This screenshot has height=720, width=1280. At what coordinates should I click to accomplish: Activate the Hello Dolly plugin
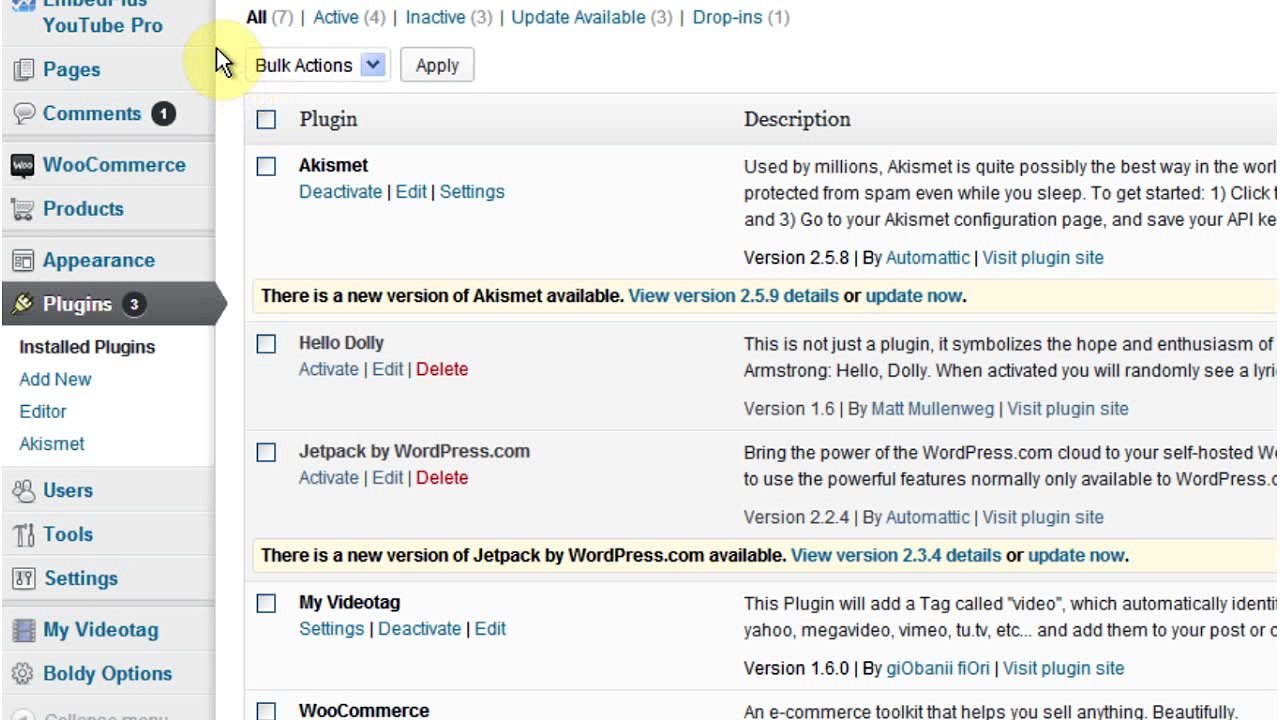coord(328,369)
